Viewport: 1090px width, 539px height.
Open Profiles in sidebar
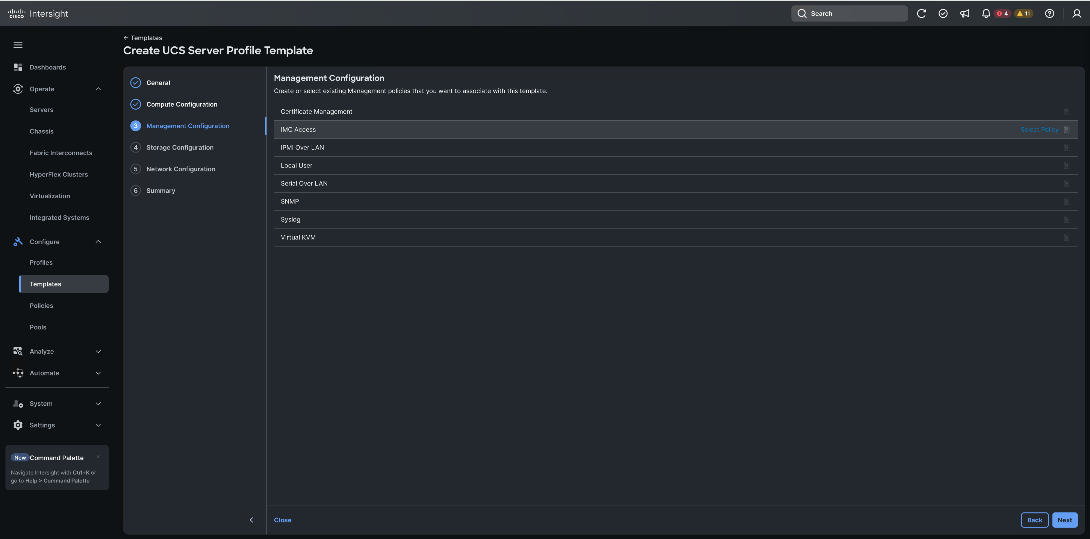(x=41, y=263)
